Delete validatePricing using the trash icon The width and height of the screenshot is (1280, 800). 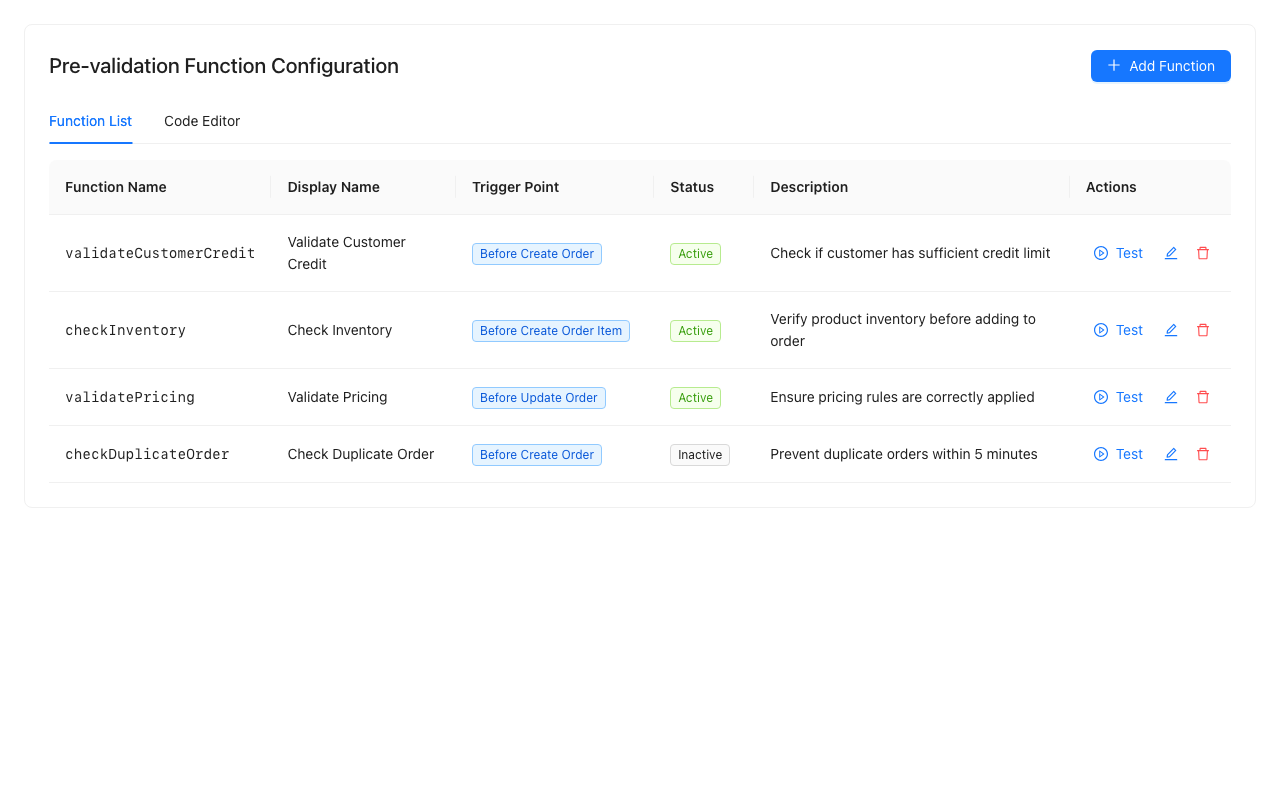[1203, 397]
